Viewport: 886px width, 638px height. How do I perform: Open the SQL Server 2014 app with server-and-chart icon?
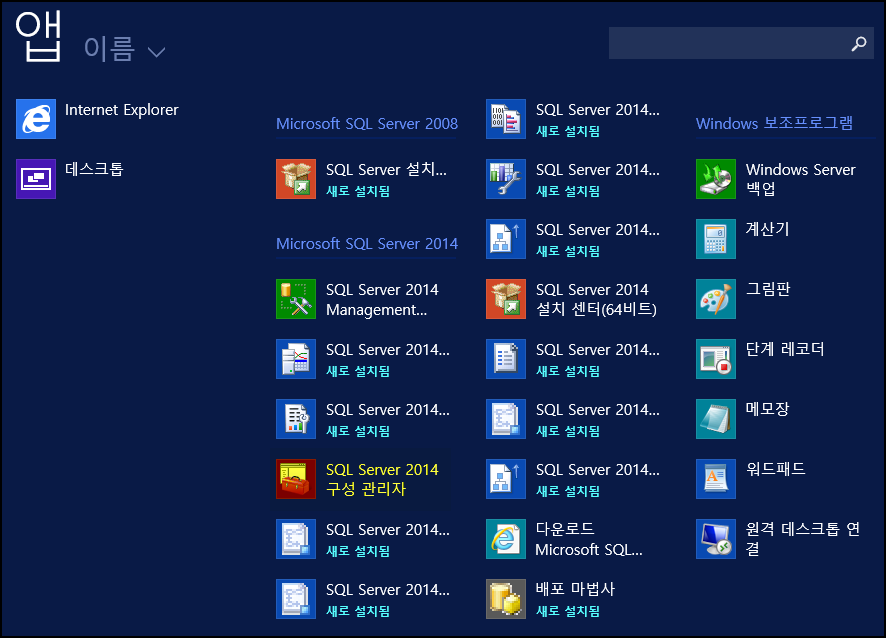coord(363,359)
